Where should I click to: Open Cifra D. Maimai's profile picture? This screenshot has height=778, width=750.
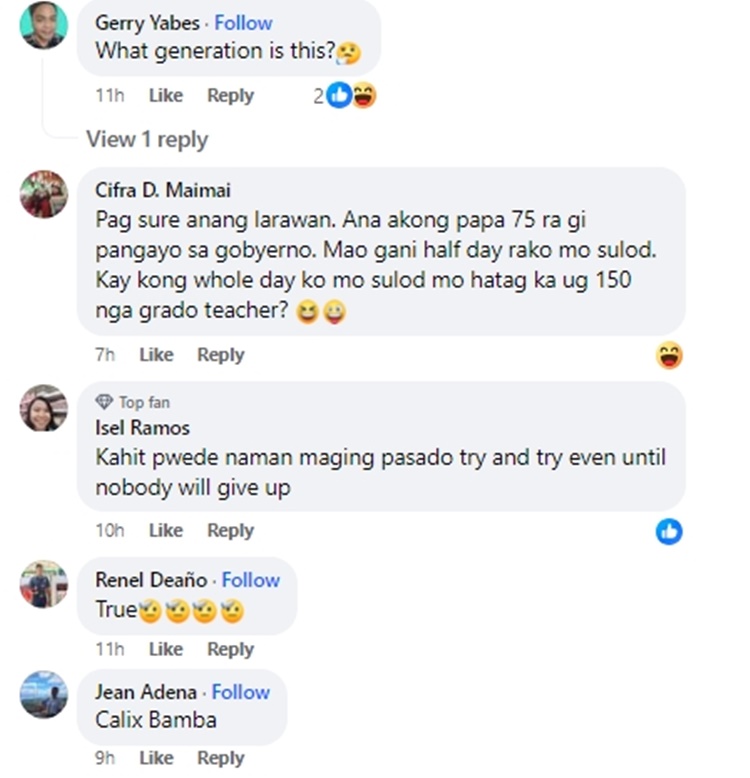(x=44, y=193)
